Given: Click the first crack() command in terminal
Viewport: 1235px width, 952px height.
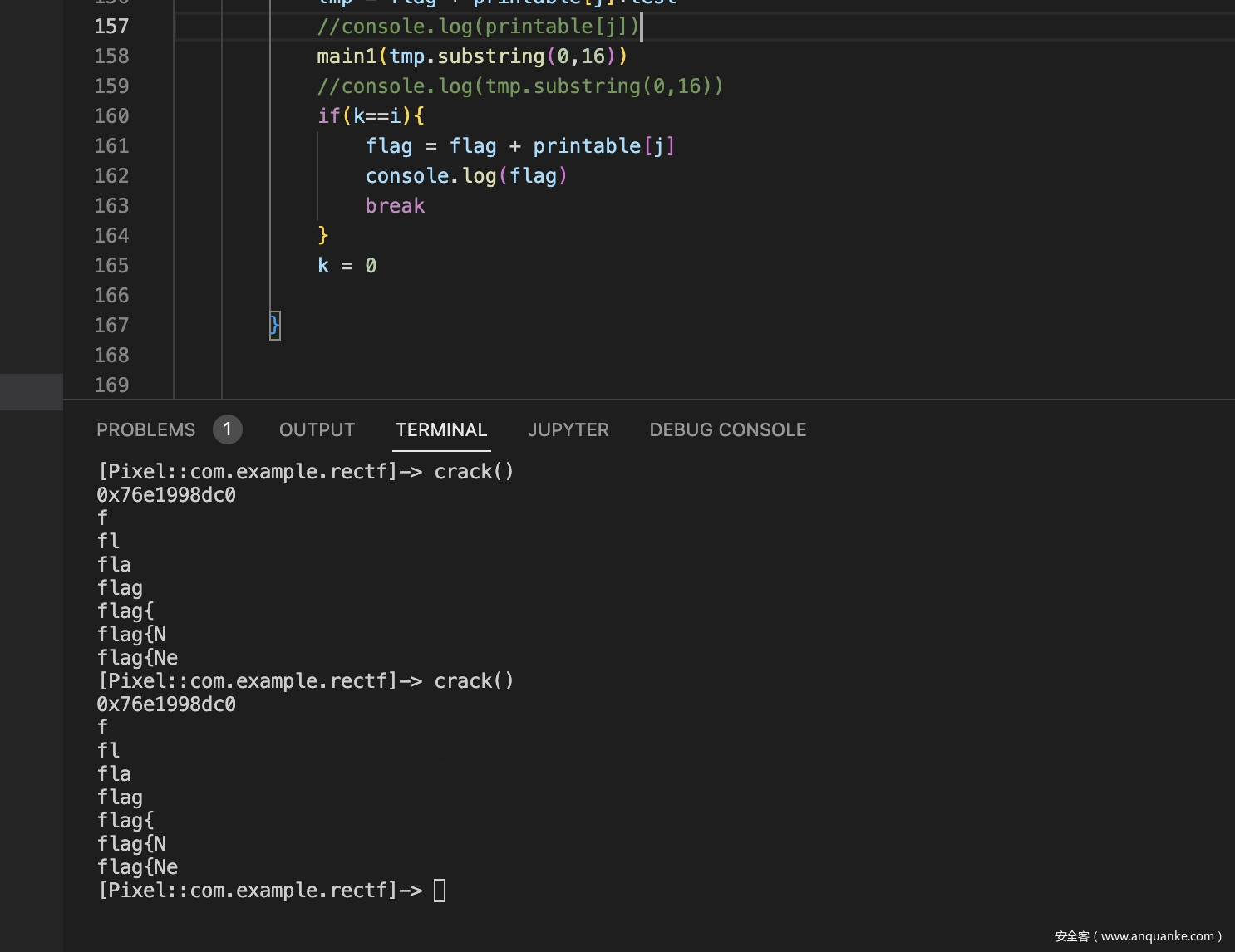Looking at the screenshot, I should click(474, 472).
